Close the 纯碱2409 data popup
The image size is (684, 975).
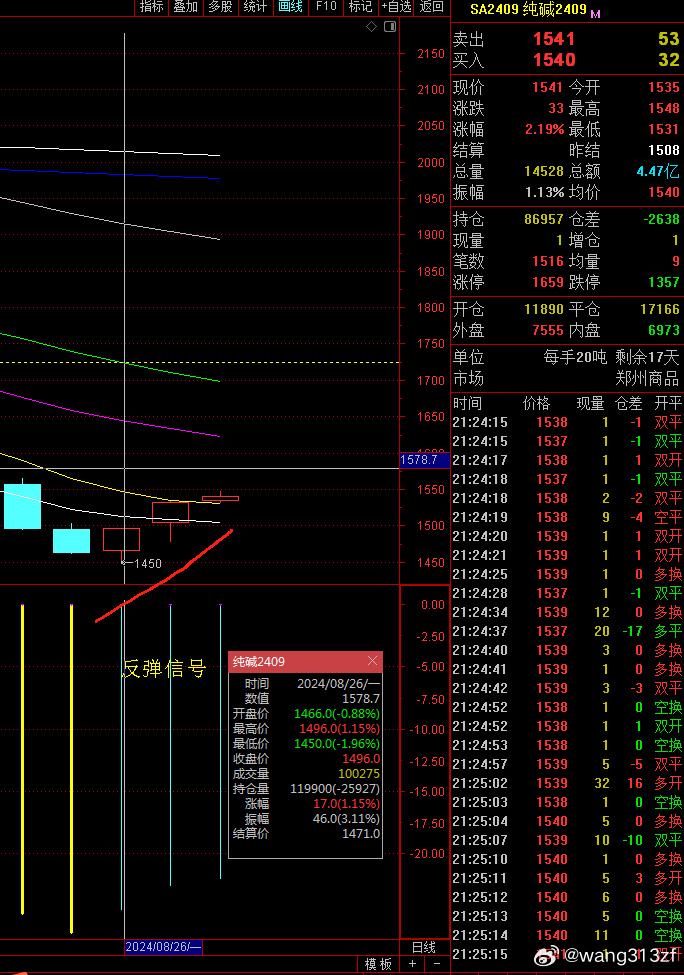click(x=372, y=662)
